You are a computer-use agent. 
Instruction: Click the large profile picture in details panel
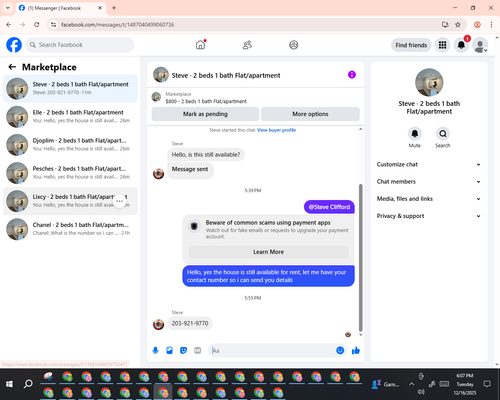point(429,83)
